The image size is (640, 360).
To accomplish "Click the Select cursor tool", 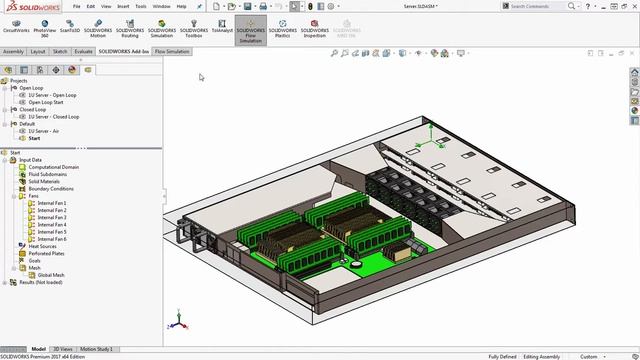I will pos(294,6).
